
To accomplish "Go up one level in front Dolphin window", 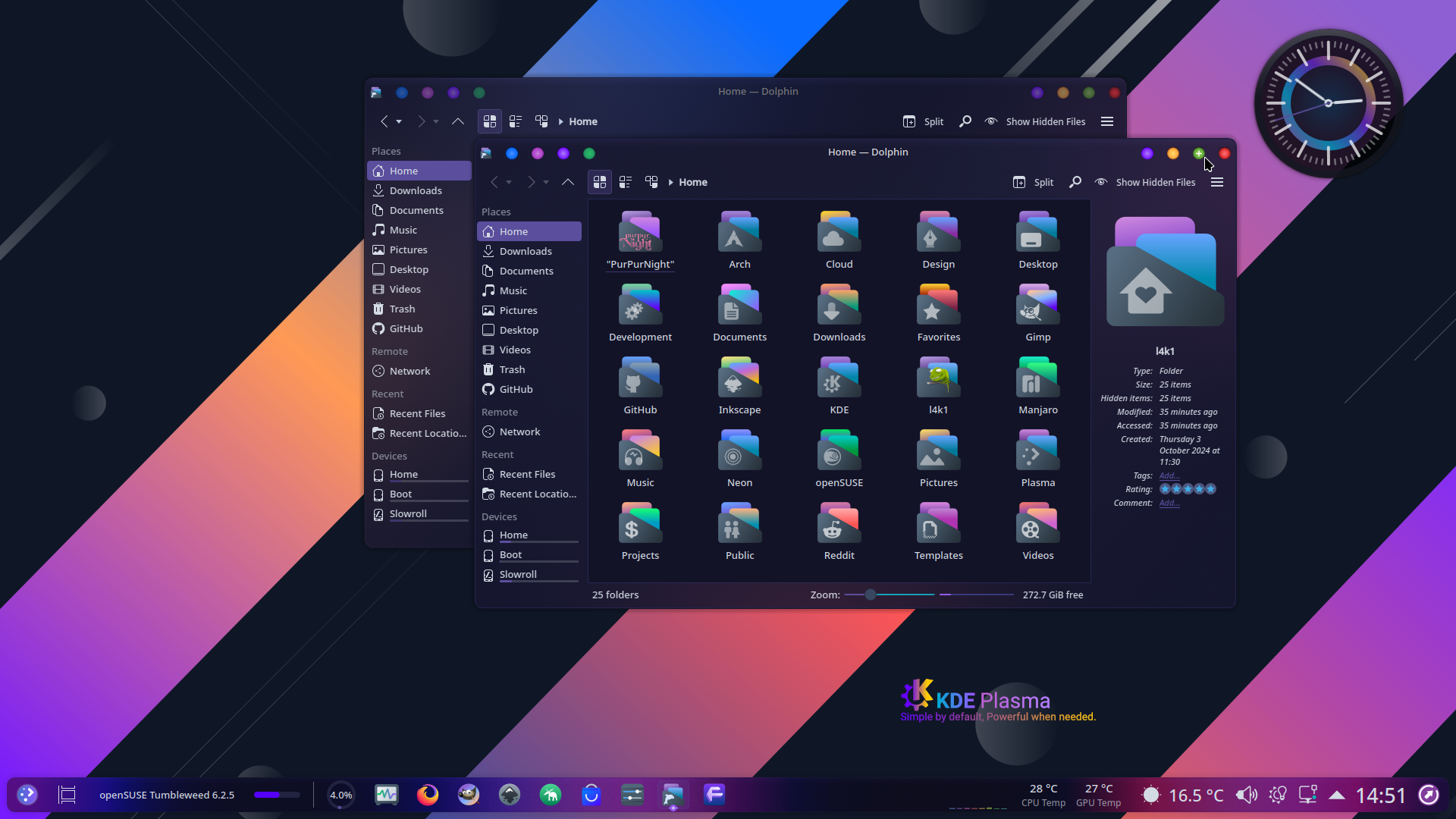I will (x=567, y=182).
